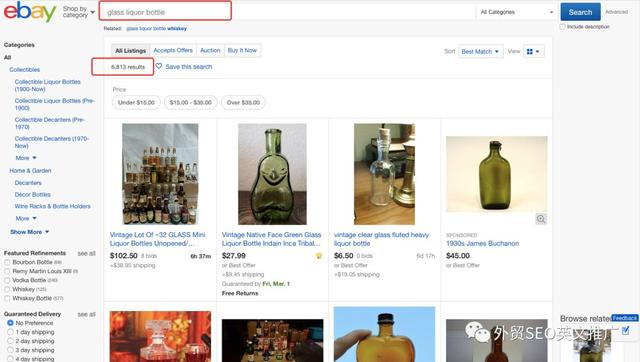The width and height of the screenshot is (640, 362).
Task: Open Collectible Decanters (Pre-1970)
Action: (49, 123)
